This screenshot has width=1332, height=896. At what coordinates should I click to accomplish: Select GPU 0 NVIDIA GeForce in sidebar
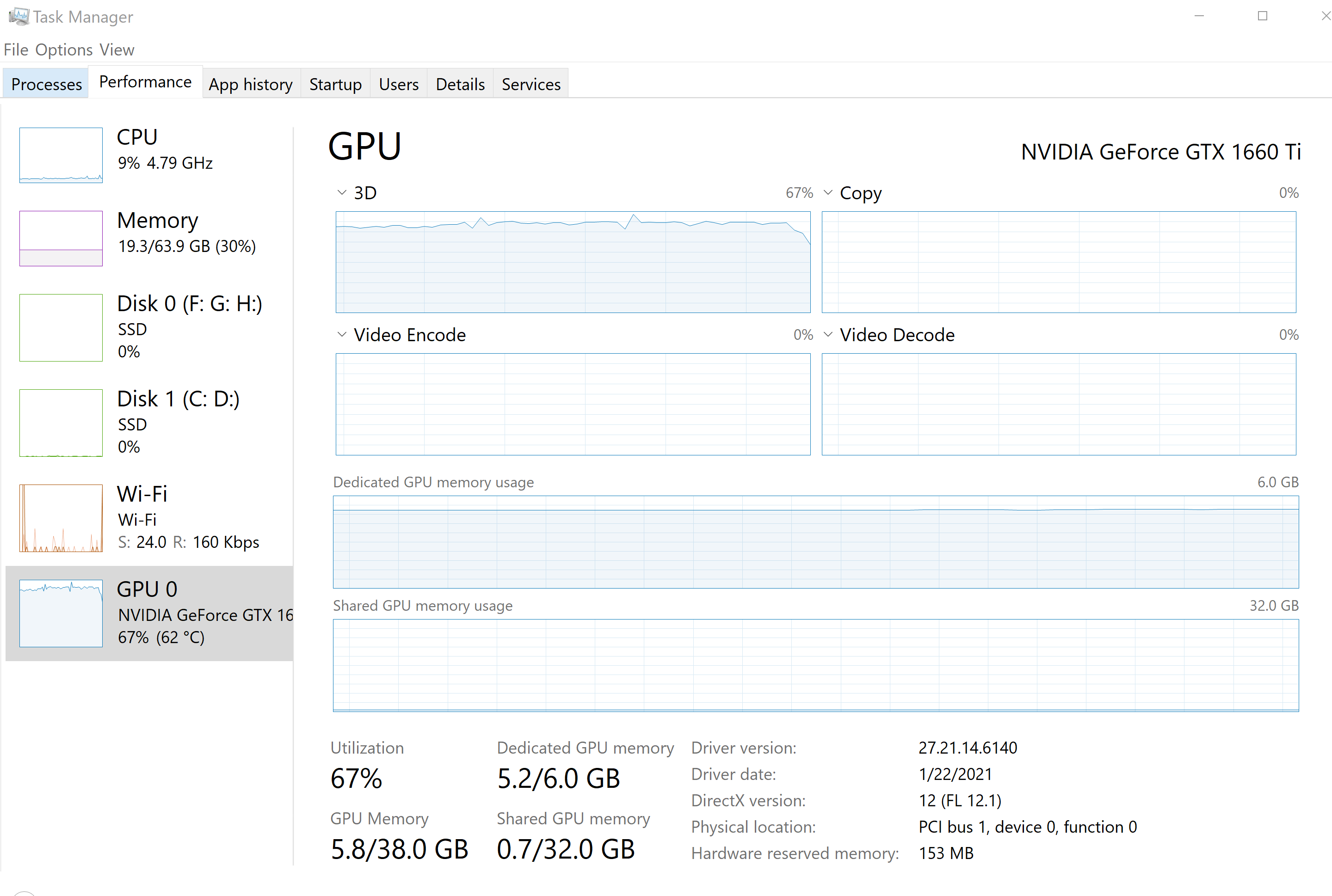click(61, 613)
